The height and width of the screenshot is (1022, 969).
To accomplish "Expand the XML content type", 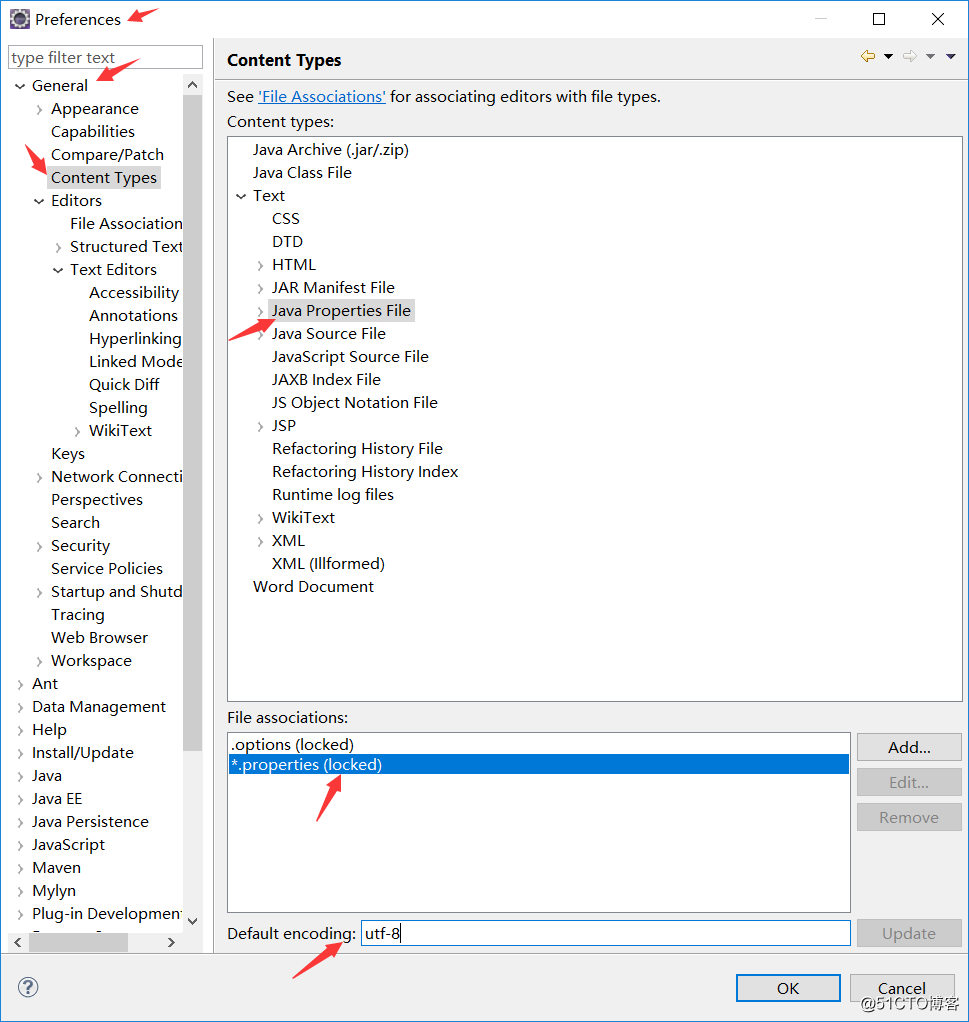I will pos(260,541).
